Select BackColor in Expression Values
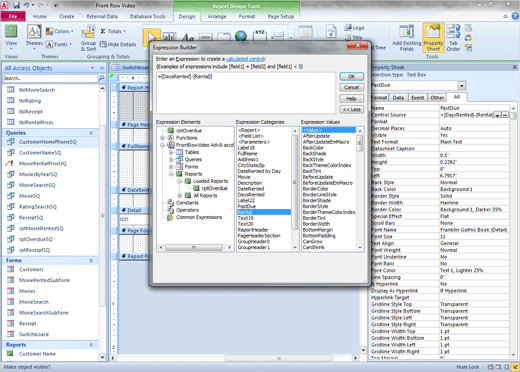This screenshot has width=520, height=372. pos(313,148)
